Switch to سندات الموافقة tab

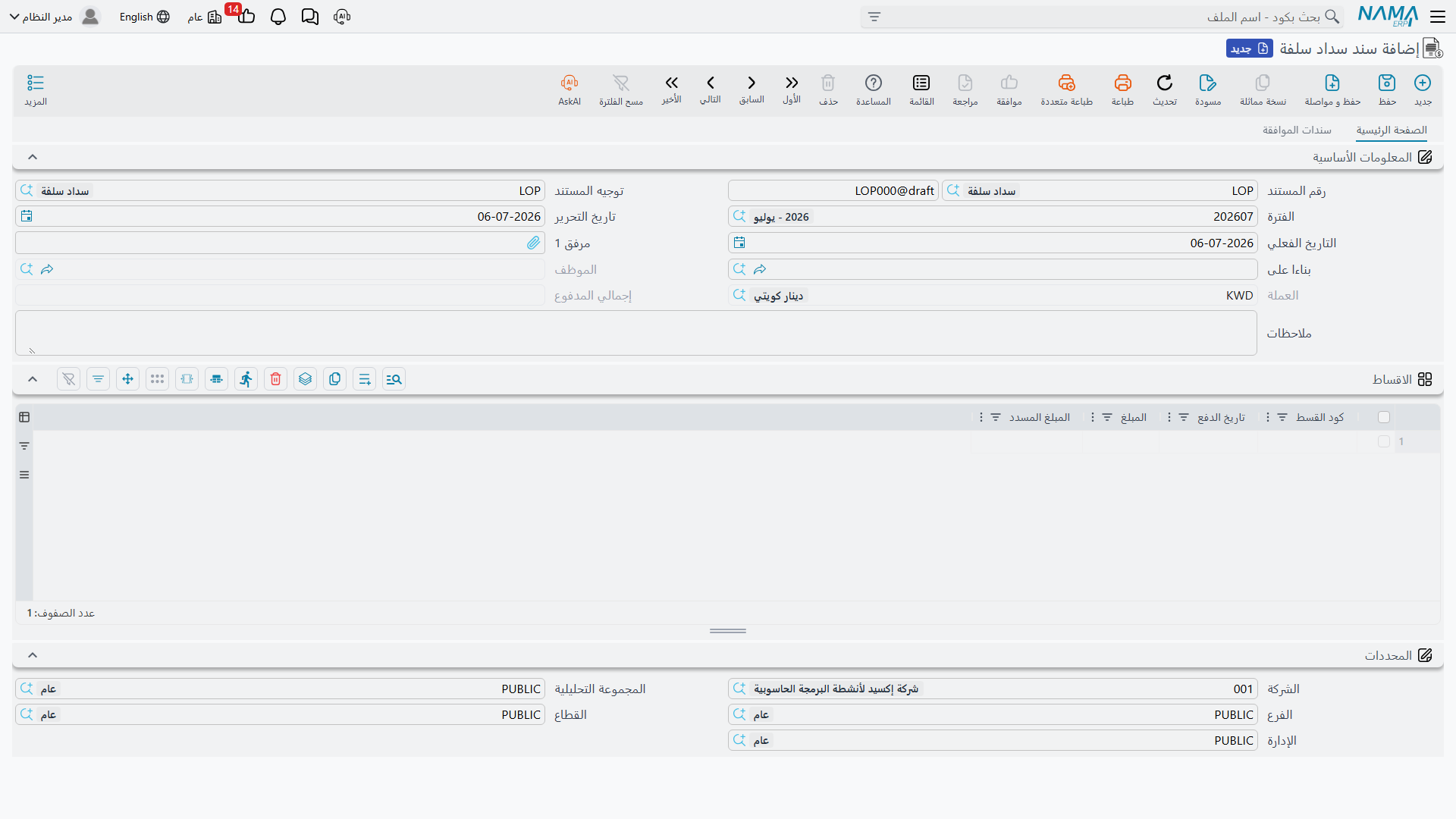coord(1297,130)
